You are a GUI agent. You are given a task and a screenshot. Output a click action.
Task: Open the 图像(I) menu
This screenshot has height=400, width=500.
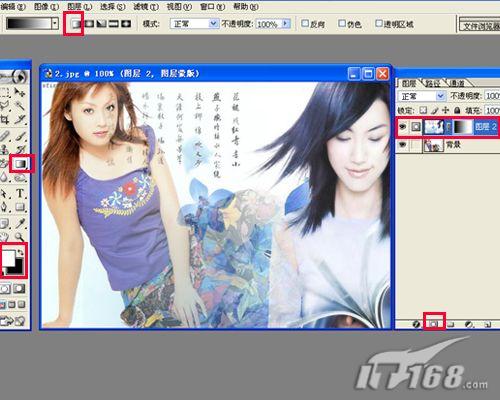pos(46,7)
